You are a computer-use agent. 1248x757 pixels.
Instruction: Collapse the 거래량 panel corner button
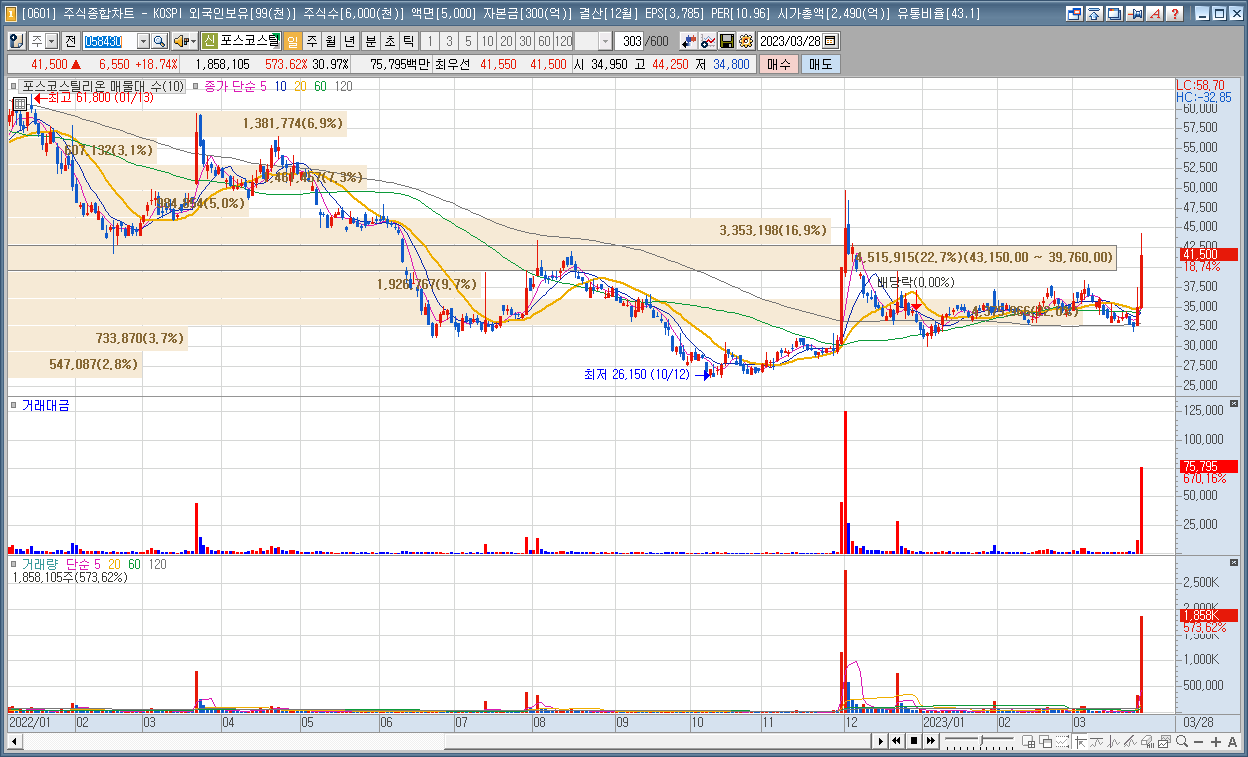click(1233, 563)
